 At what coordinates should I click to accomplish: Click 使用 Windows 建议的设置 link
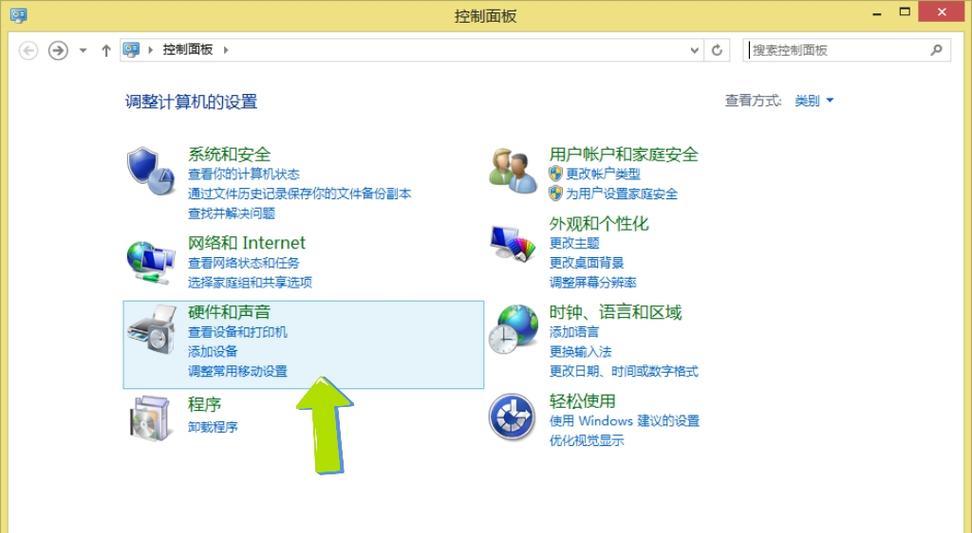624,421
